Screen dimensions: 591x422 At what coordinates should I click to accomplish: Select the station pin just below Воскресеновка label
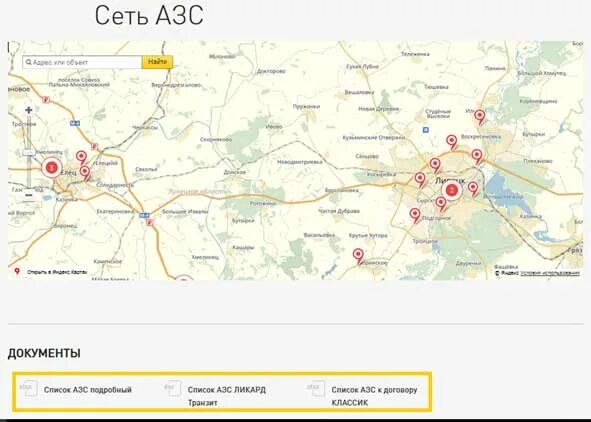pyautogui.click(x=477, y=157)
